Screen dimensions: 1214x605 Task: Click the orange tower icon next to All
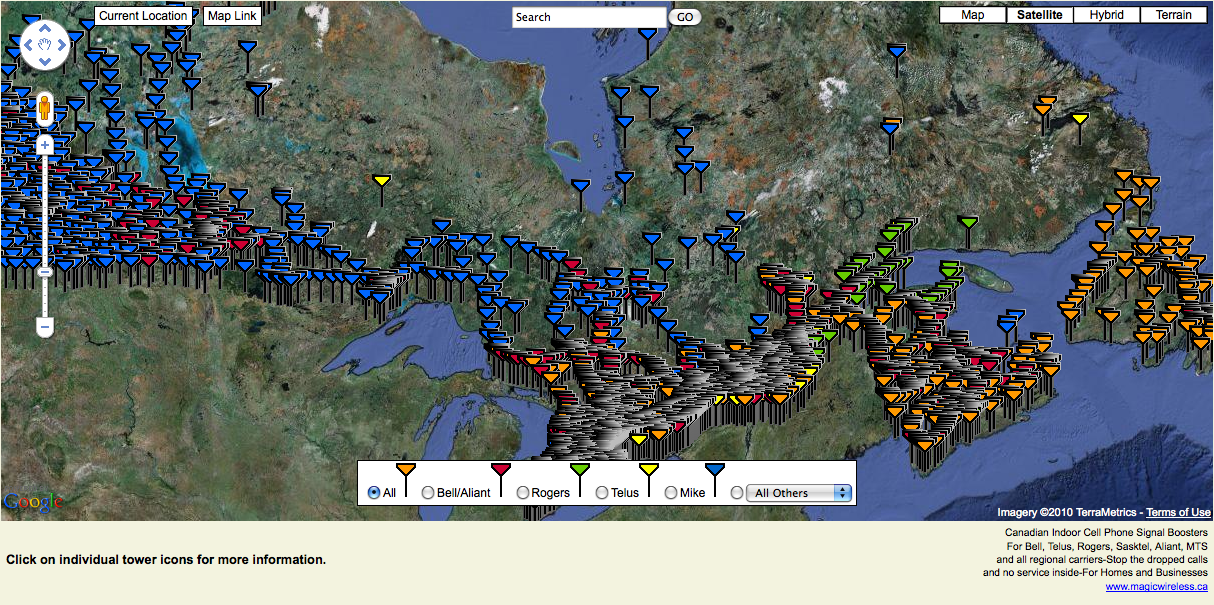pyautogui.click(x=405, y=470)
